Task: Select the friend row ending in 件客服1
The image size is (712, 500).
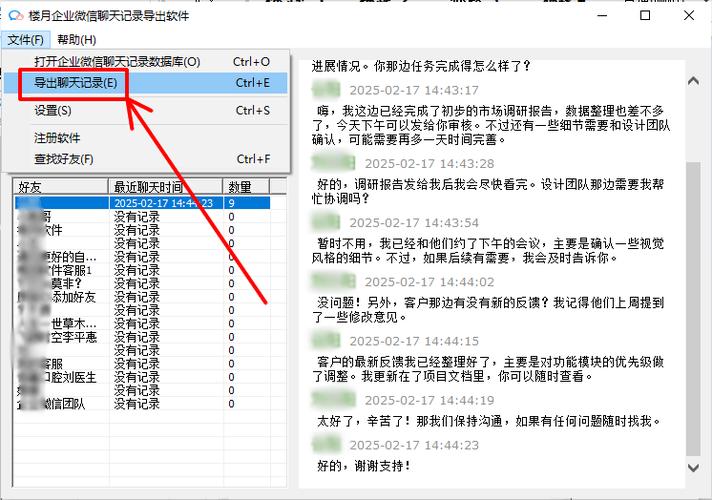Action: (x=143, y=270)
